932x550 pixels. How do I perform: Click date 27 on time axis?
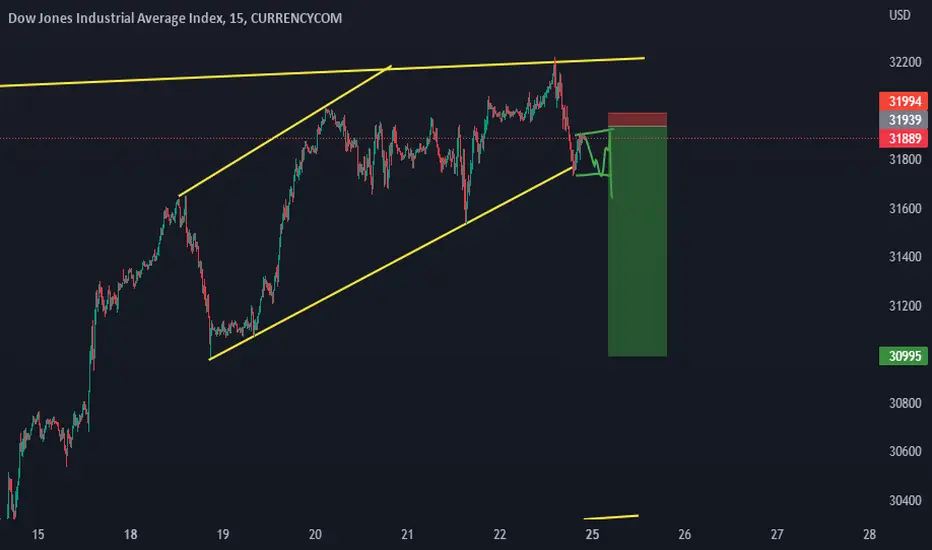pos(777,535)
